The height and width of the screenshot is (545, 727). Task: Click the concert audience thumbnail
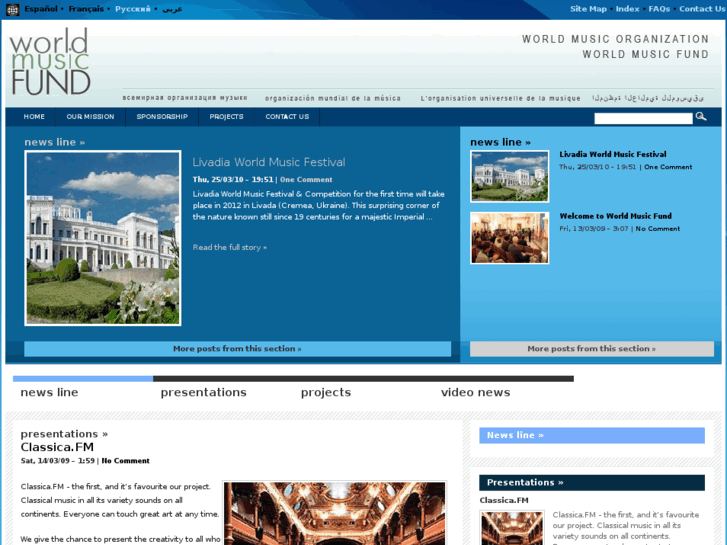510,238
